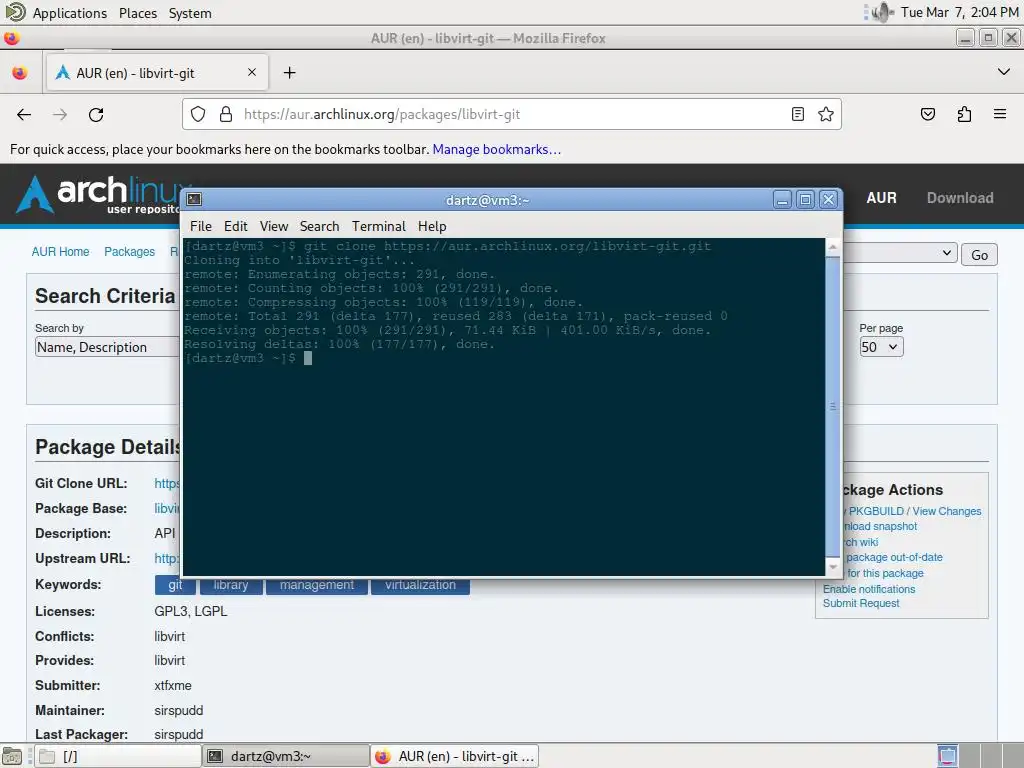Close the AUR libvirt-git tab
The width and height of the screenshot is (1024, 768).
[251, 72]
